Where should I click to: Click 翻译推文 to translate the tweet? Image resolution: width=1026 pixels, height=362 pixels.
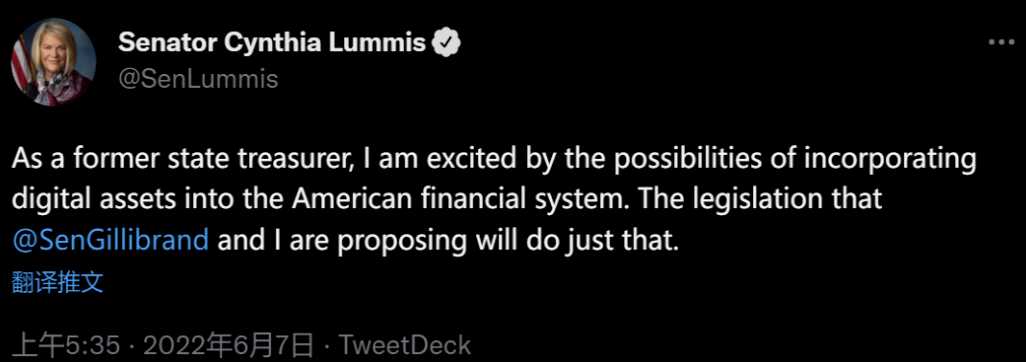coord(58,283)
